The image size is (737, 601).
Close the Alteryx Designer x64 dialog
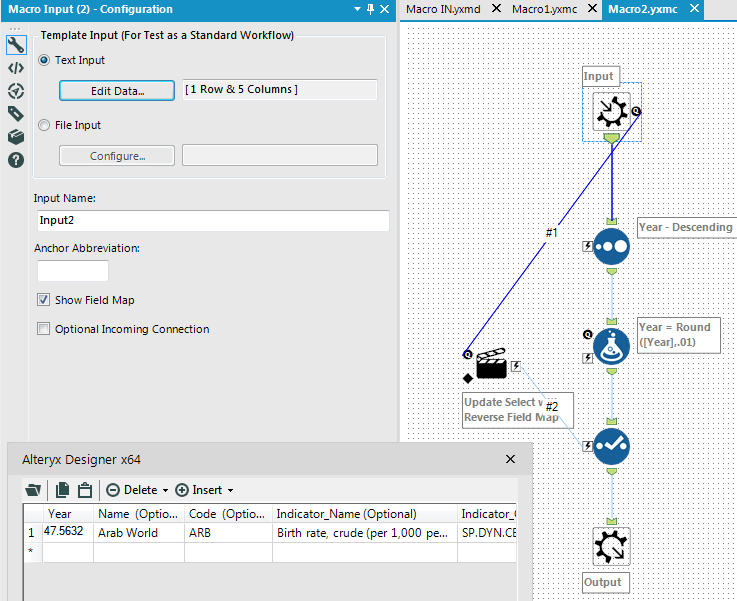(x=510, y=459)
